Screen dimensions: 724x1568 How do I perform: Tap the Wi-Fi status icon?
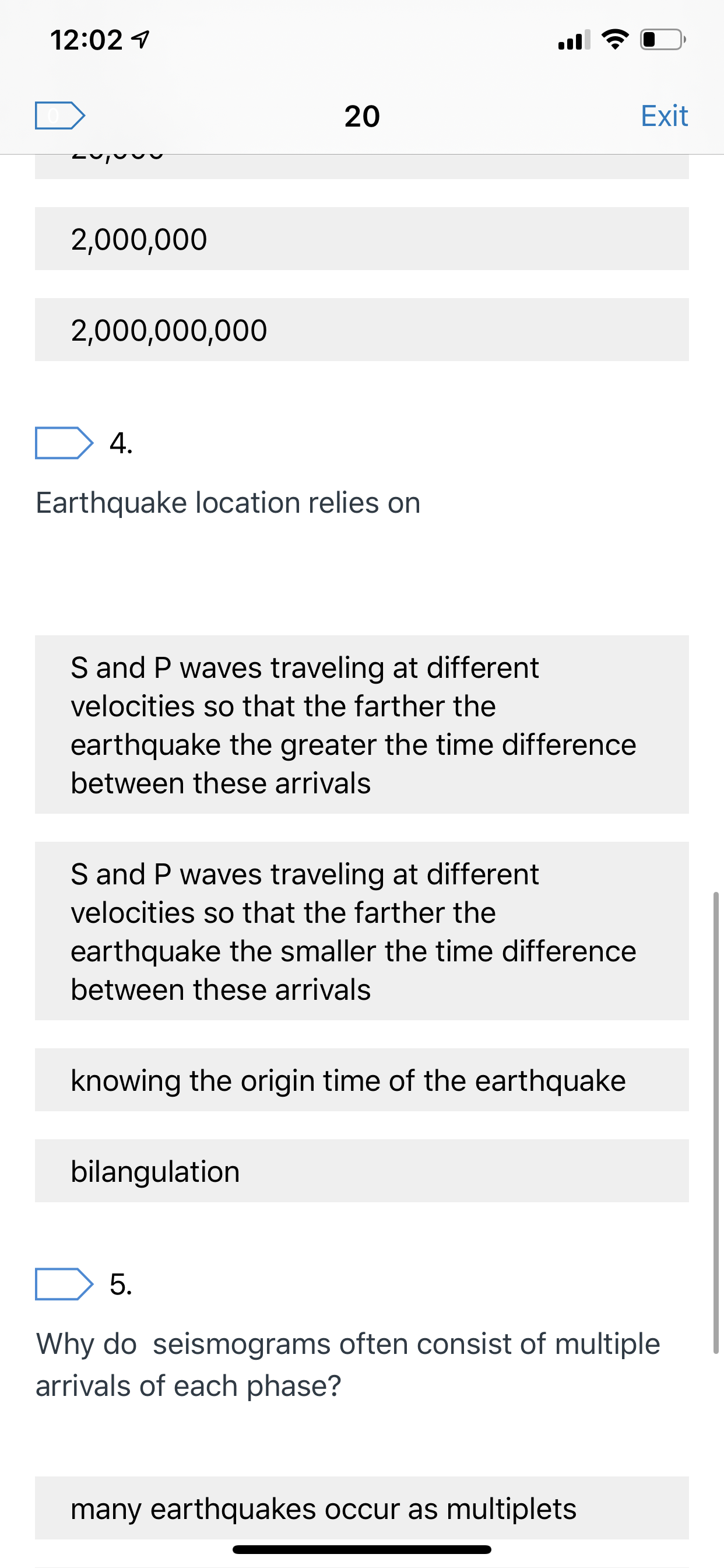pos(614,40)
